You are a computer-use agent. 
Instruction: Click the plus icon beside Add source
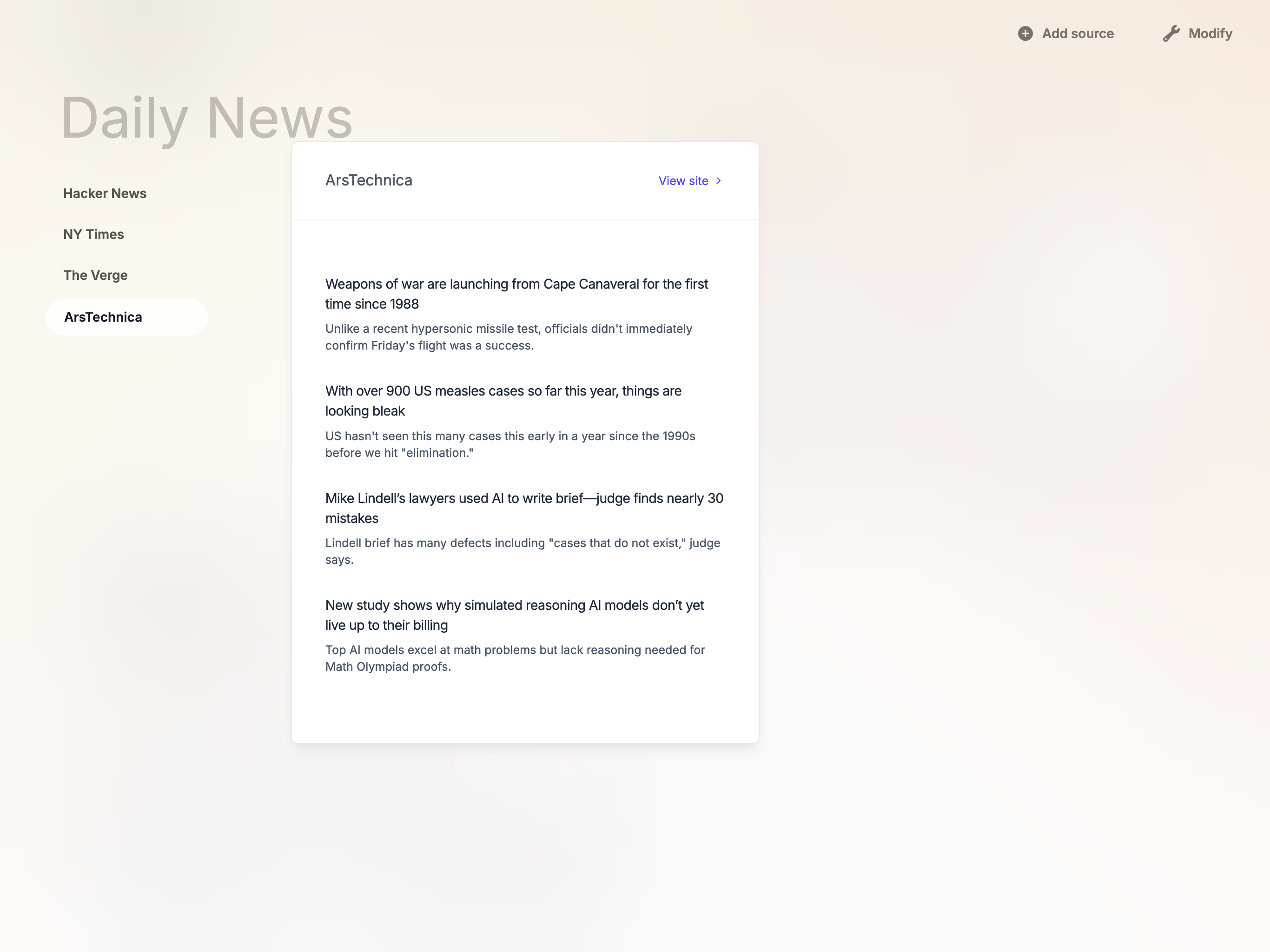point(1025,34)
